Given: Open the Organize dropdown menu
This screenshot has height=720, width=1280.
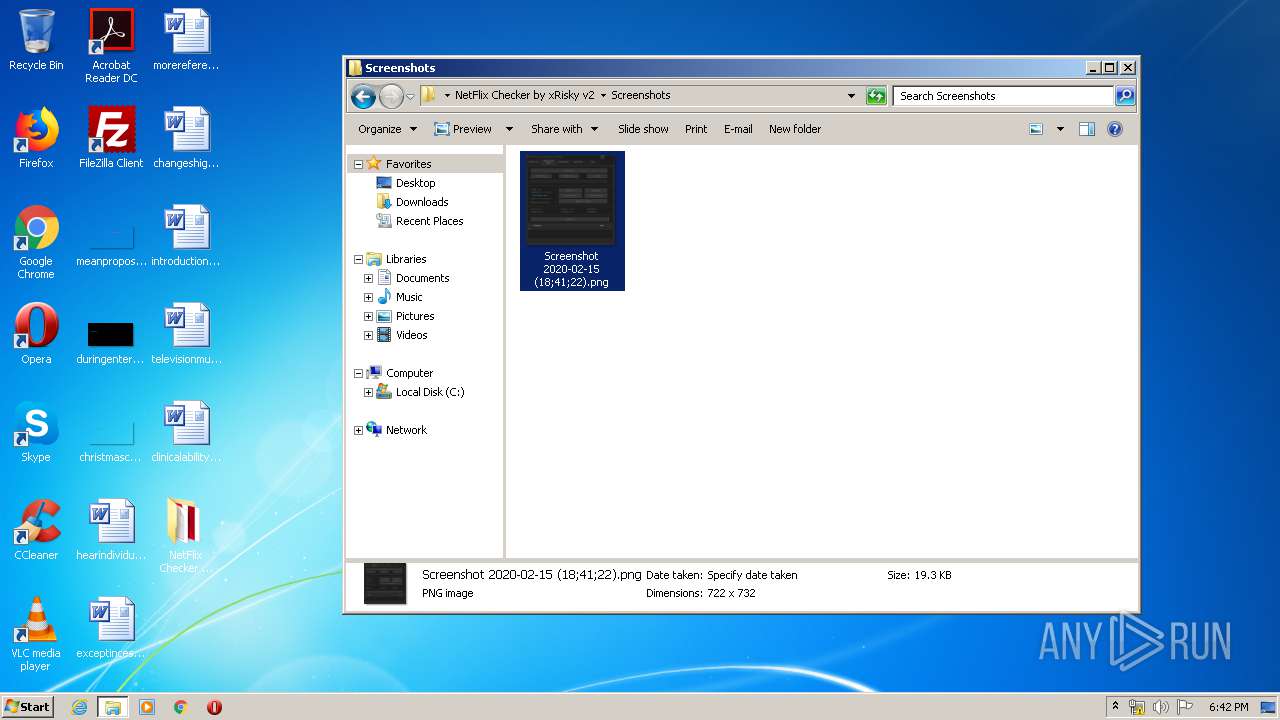Looking at the screenshot, I should click(x=387, y=129).
